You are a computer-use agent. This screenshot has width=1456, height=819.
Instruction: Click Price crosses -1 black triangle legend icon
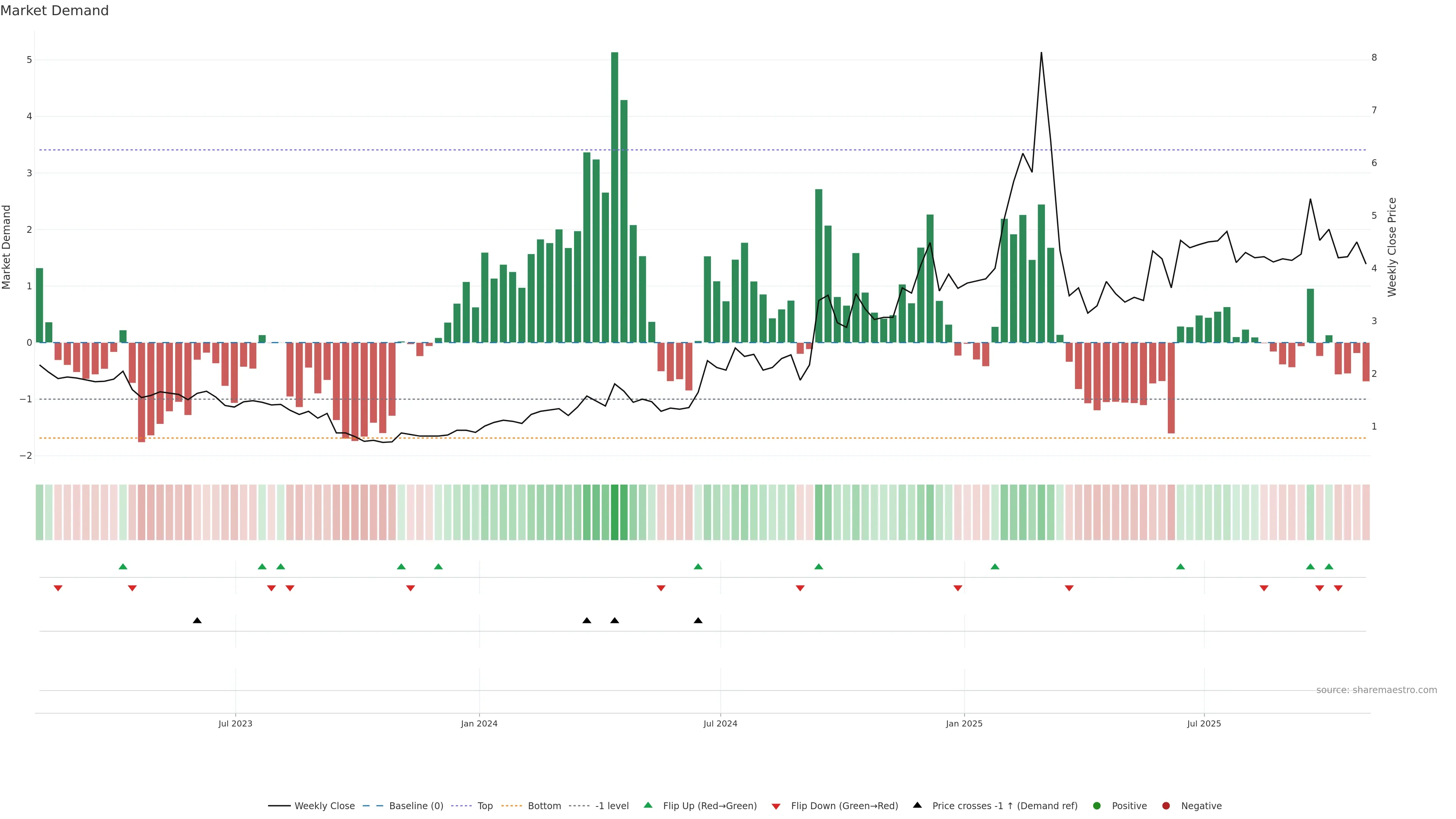tap(917, 805)
